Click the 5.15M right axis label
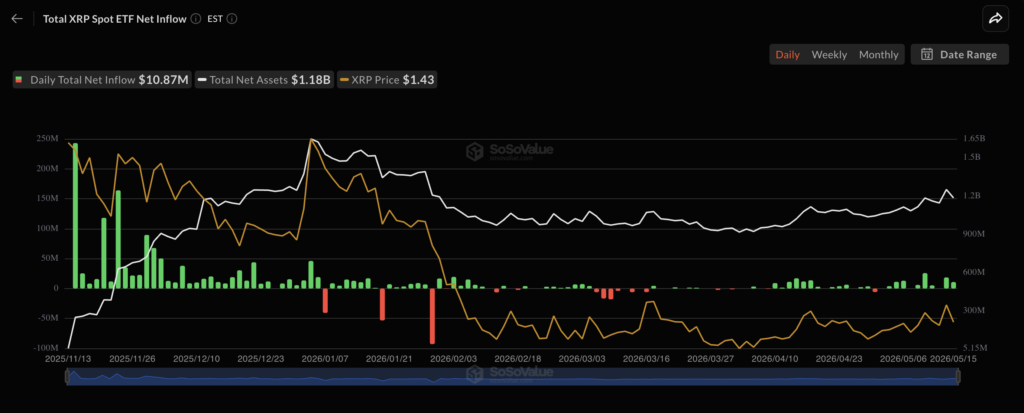This screenshot has height=413, width=1024. [x=974, y=348]
